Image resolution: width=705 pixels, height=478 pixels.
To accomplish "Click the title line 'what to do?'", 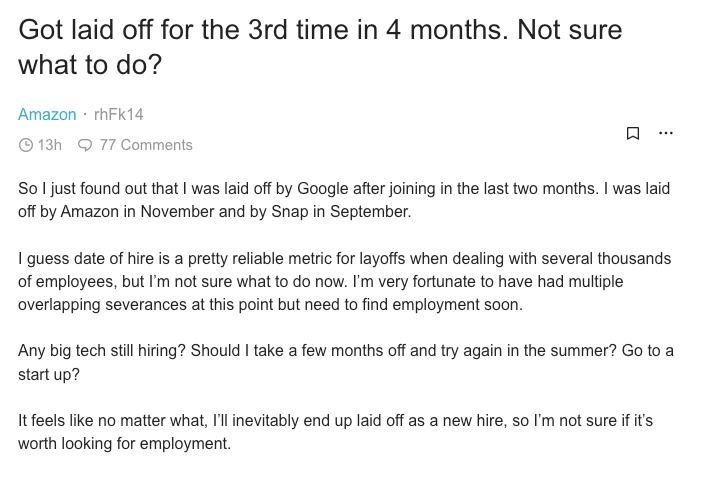I will 89,65.
